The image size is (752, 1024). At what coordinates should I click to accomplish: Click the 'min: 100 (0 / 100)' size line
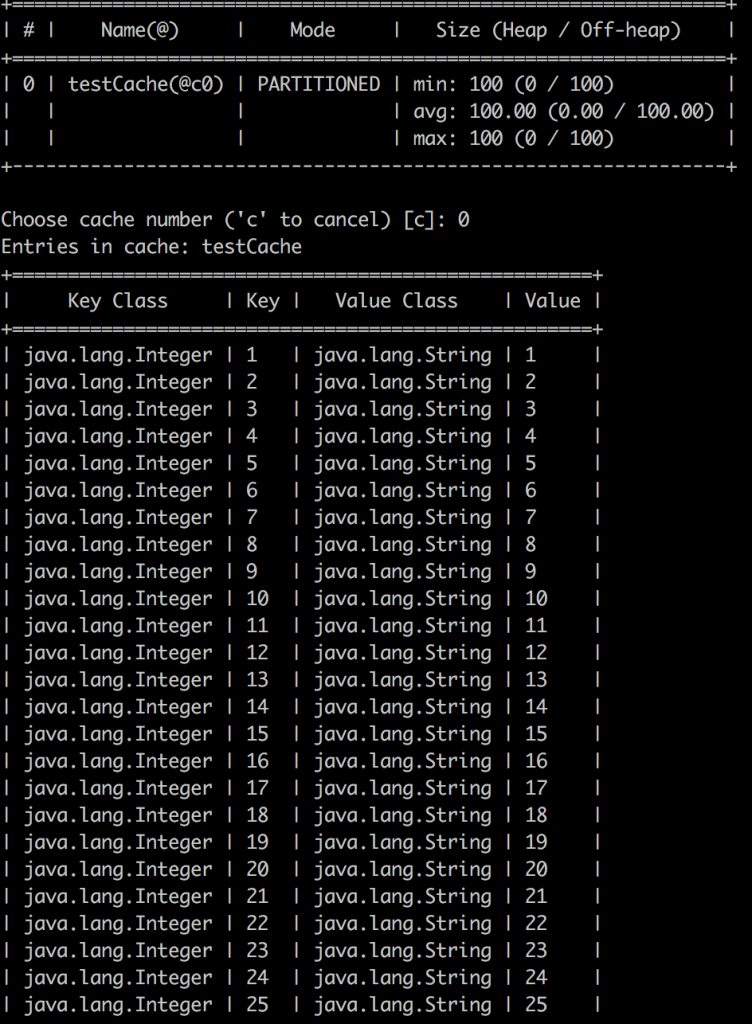pos(513,84)
